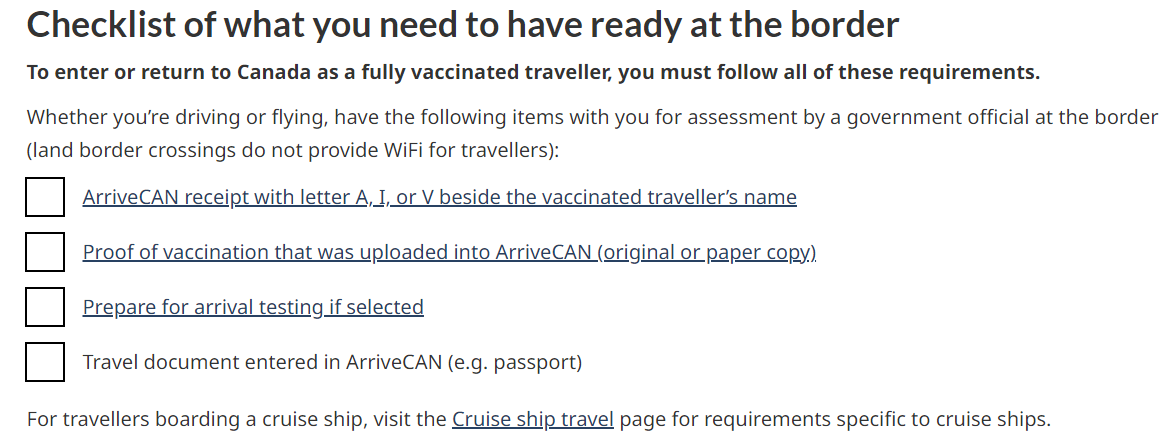Image resolution: width=1171 pixels, height=440 pixels.
Task: Click the word "Canada" in the bold sentence
Action: [272, 73]
